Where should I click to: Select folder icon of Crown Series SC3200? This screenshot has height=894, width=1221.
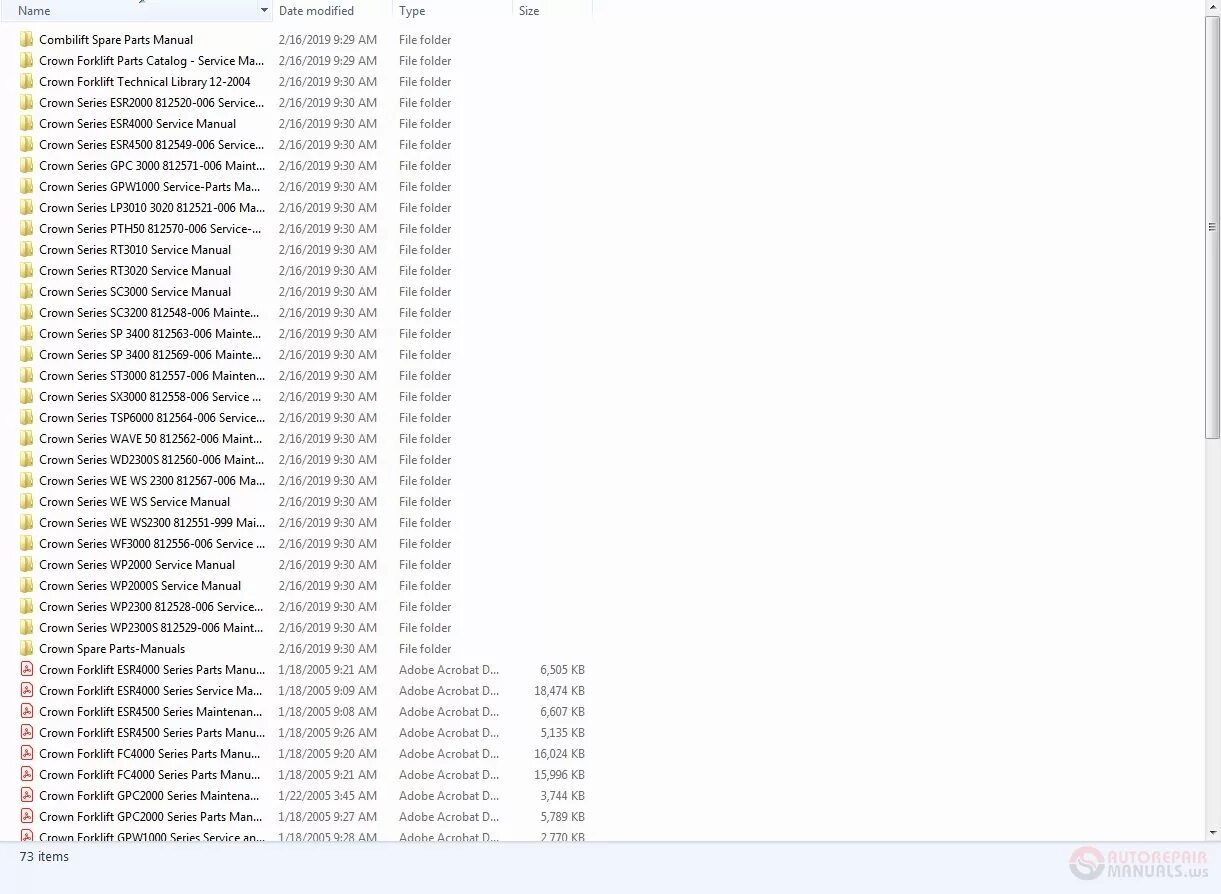(27, 313)
